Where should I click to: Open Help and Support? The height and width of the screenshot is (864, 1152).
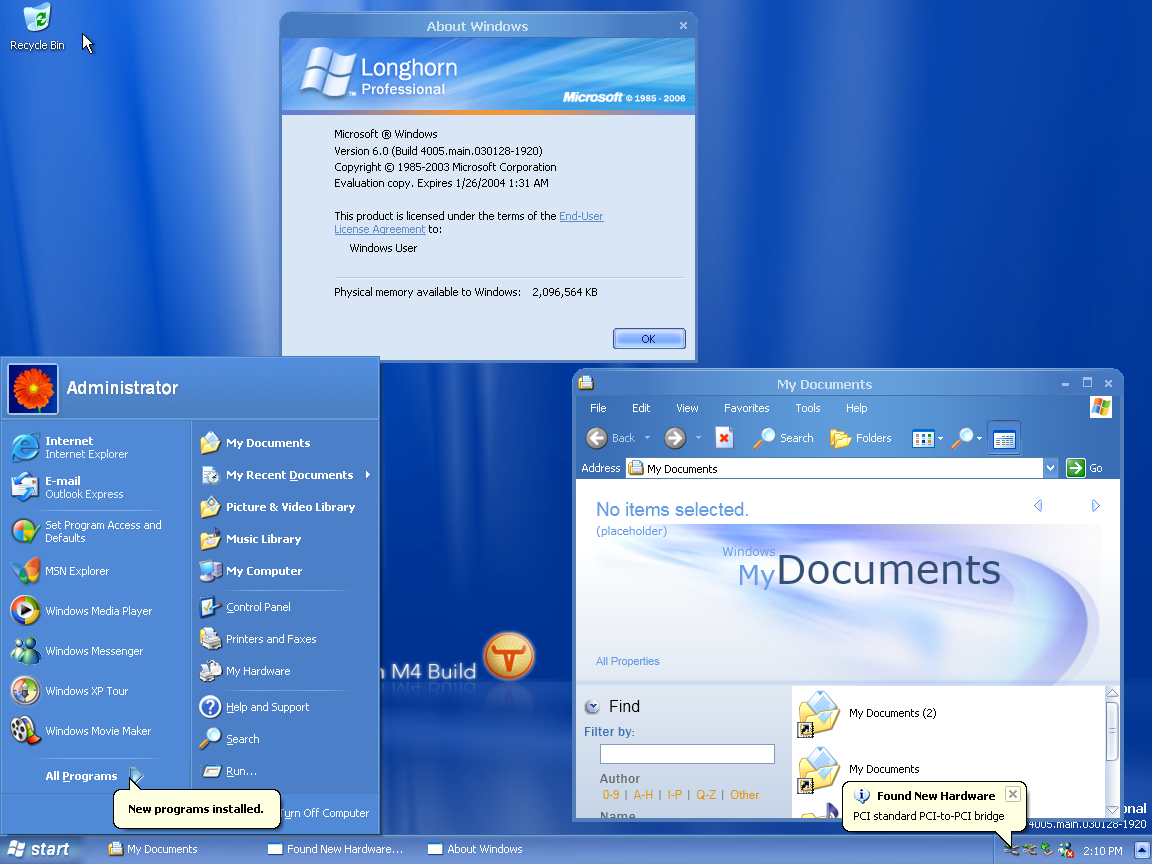click(x=255, y=707)
